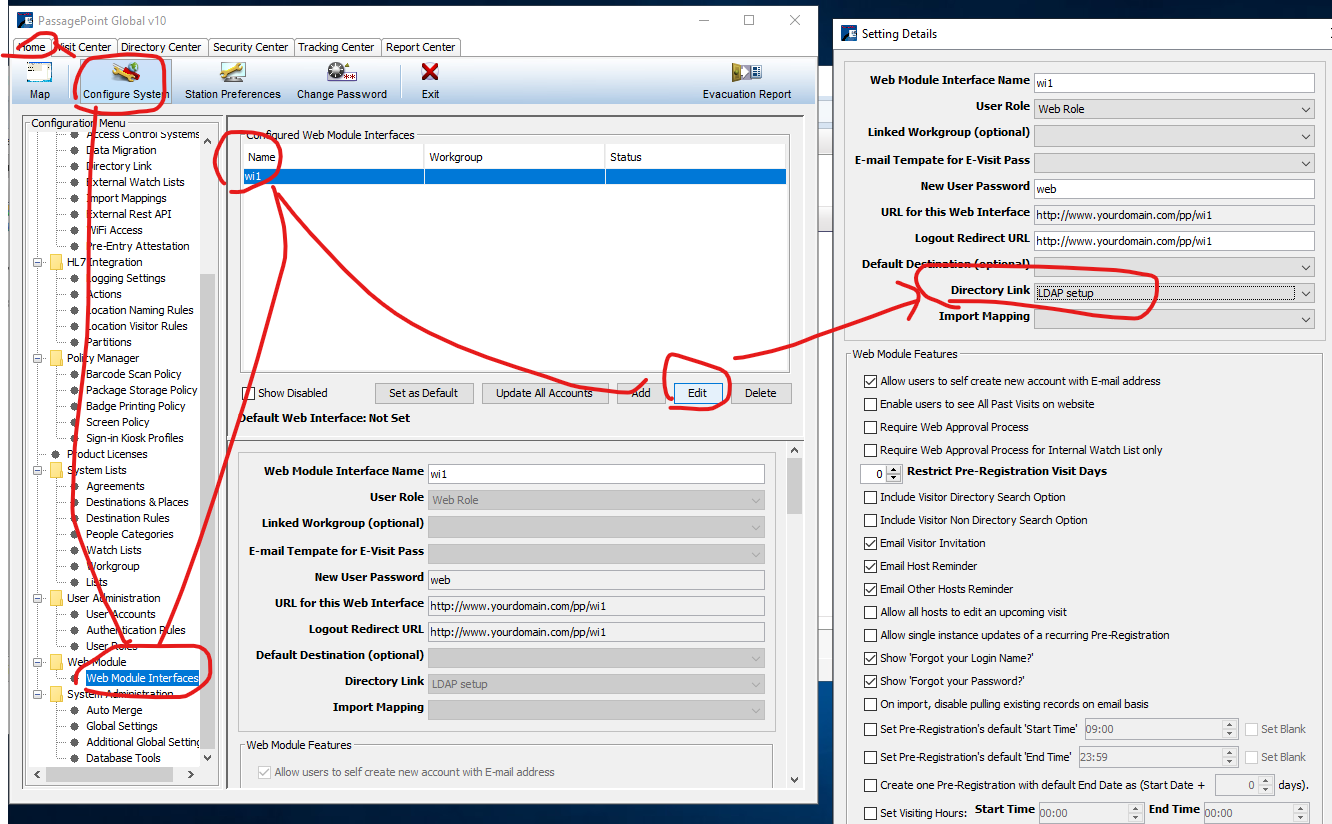Open Barcode Scan Policy tree item
This screenshot has width=1332, height=824.
133,374
